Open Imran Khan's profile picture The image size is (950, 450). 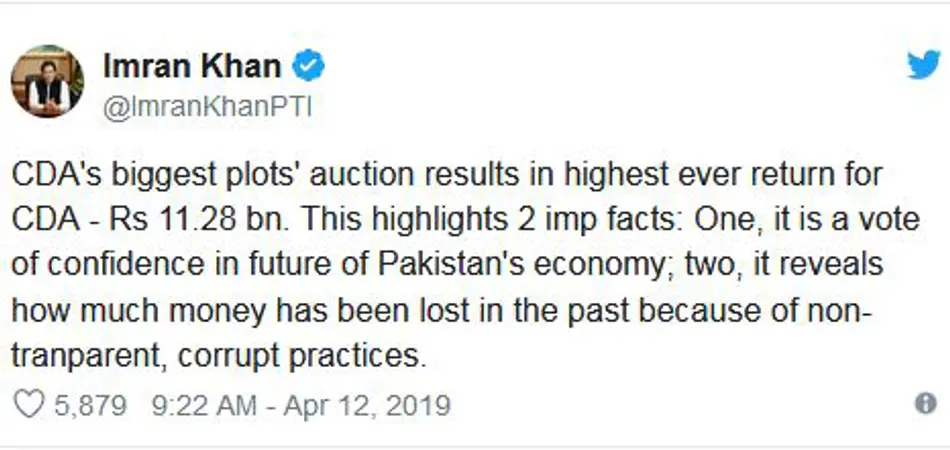[47, 81]
